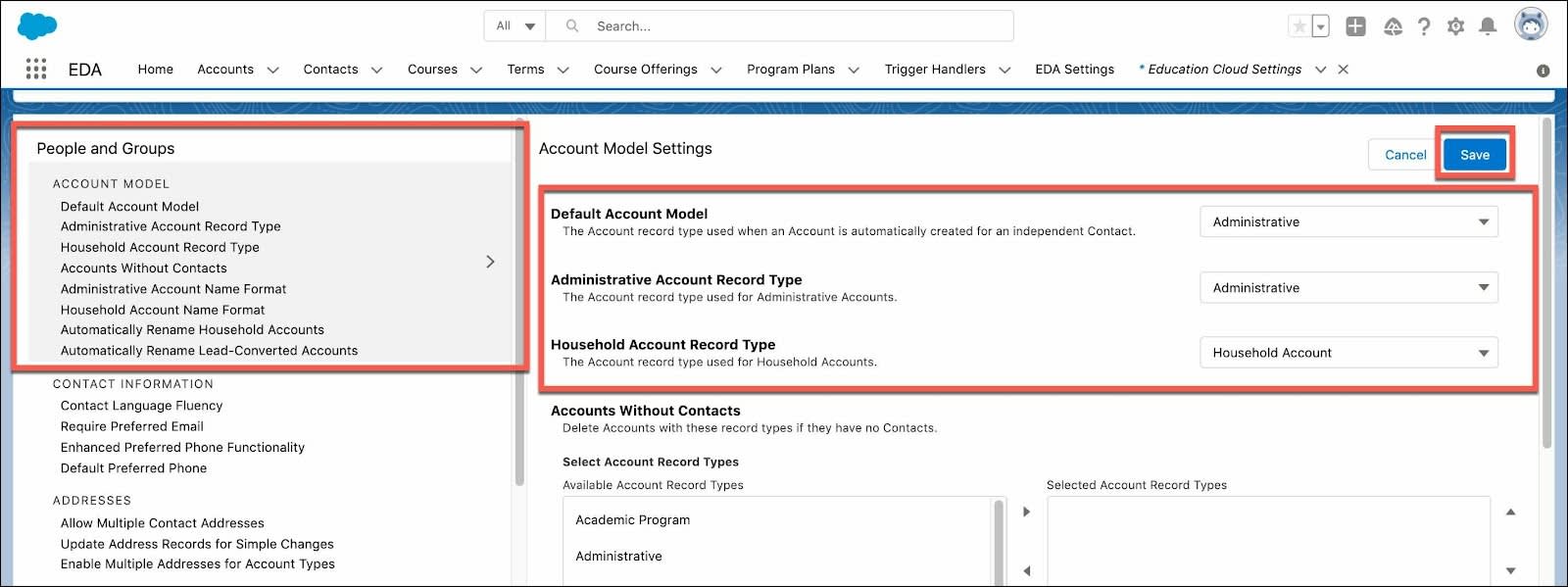
Task: Open Administrative Account Record Type dropdown
Action: (x=1348, y=287)
